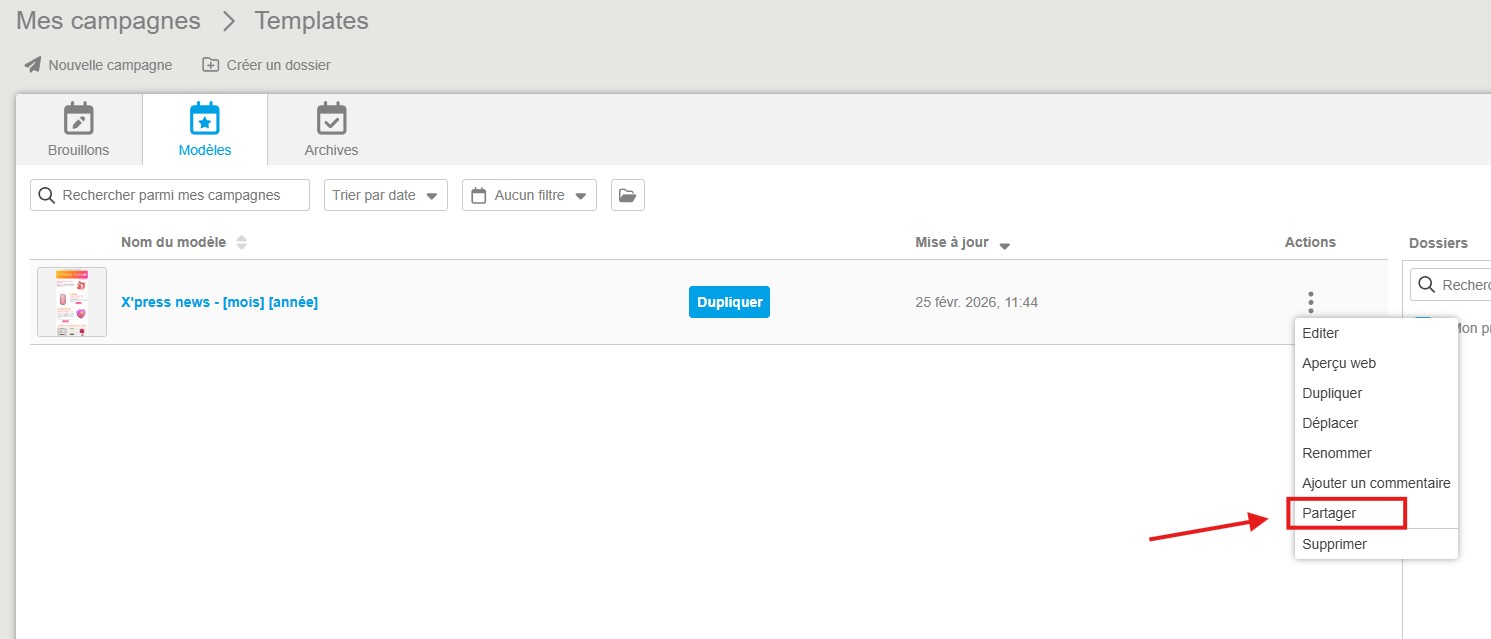Open the Aucun filtre dropdown
The width and height of the screenshot is (1491, 639).
pyautogui.click(x=529, y=195)
